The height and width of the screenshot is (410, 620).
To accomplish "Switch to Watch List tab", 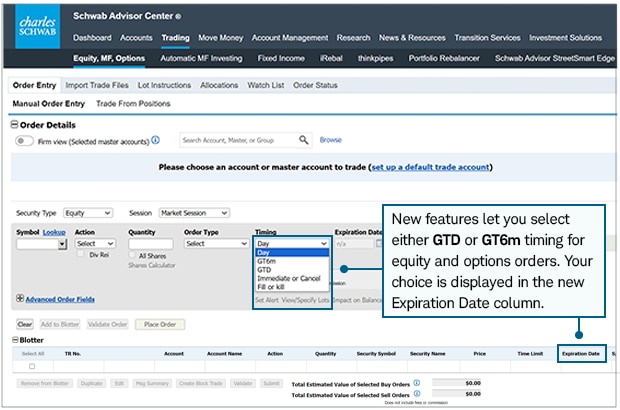I will point(266,85).
